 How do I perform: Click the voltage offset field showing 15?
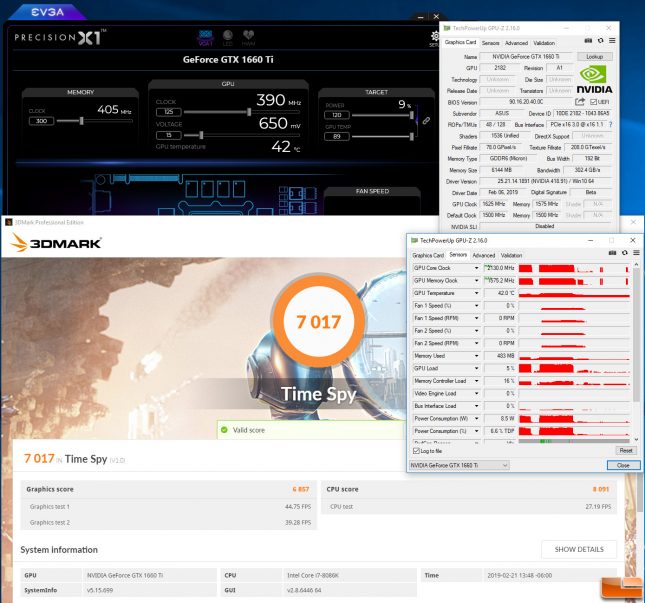click(x=169, y=135)
